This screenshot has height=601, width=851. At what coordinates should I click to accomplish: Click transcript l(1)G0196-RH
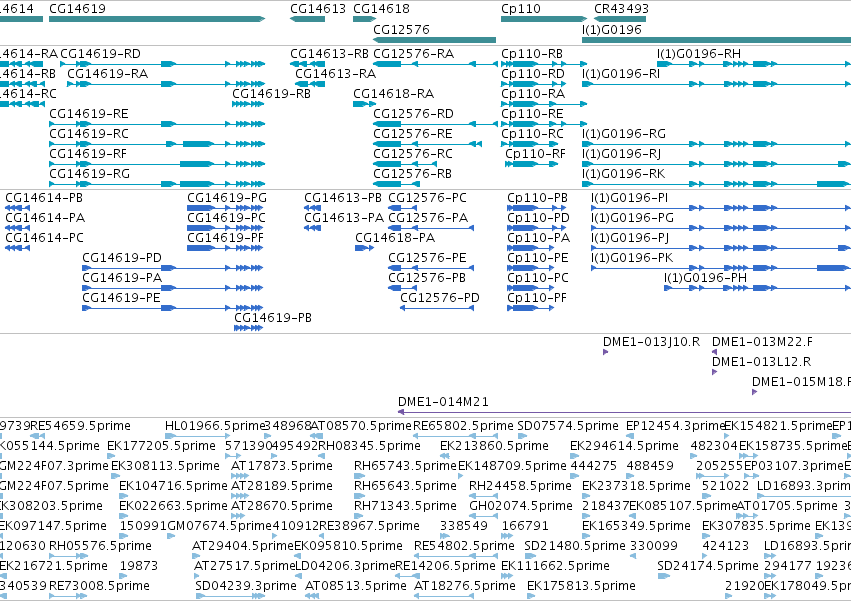[x=754, y=64]
